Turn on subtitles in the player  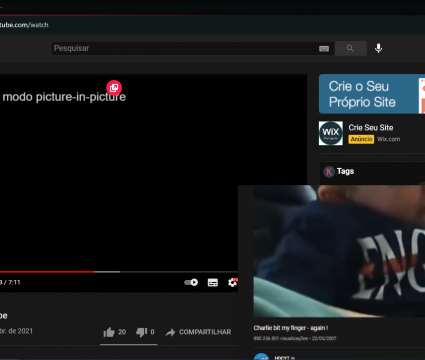[x=213, y=283]
